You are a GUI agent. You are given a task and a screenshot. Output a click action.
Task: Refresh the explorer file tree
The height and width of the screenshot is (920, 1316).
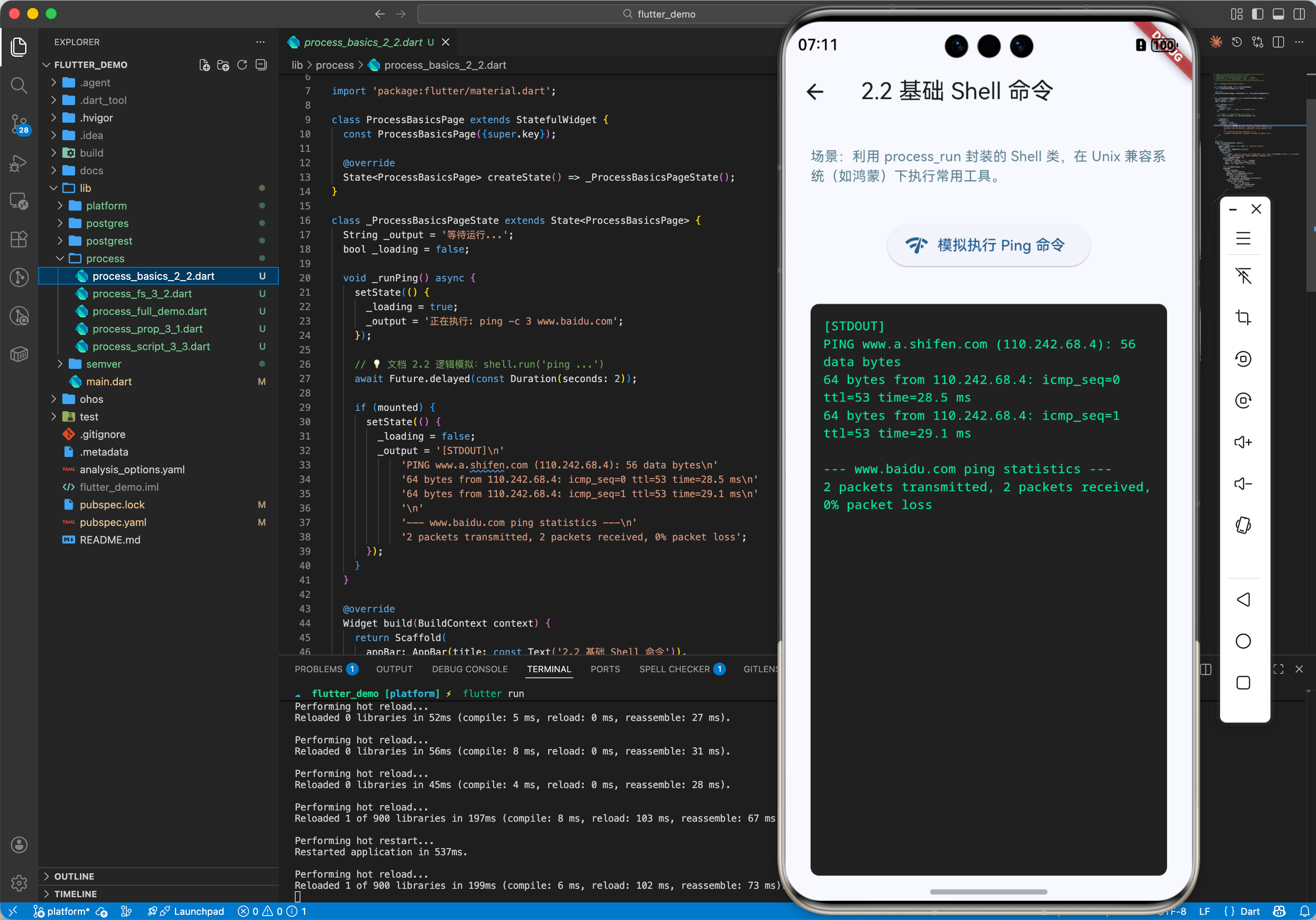[242, 65]
